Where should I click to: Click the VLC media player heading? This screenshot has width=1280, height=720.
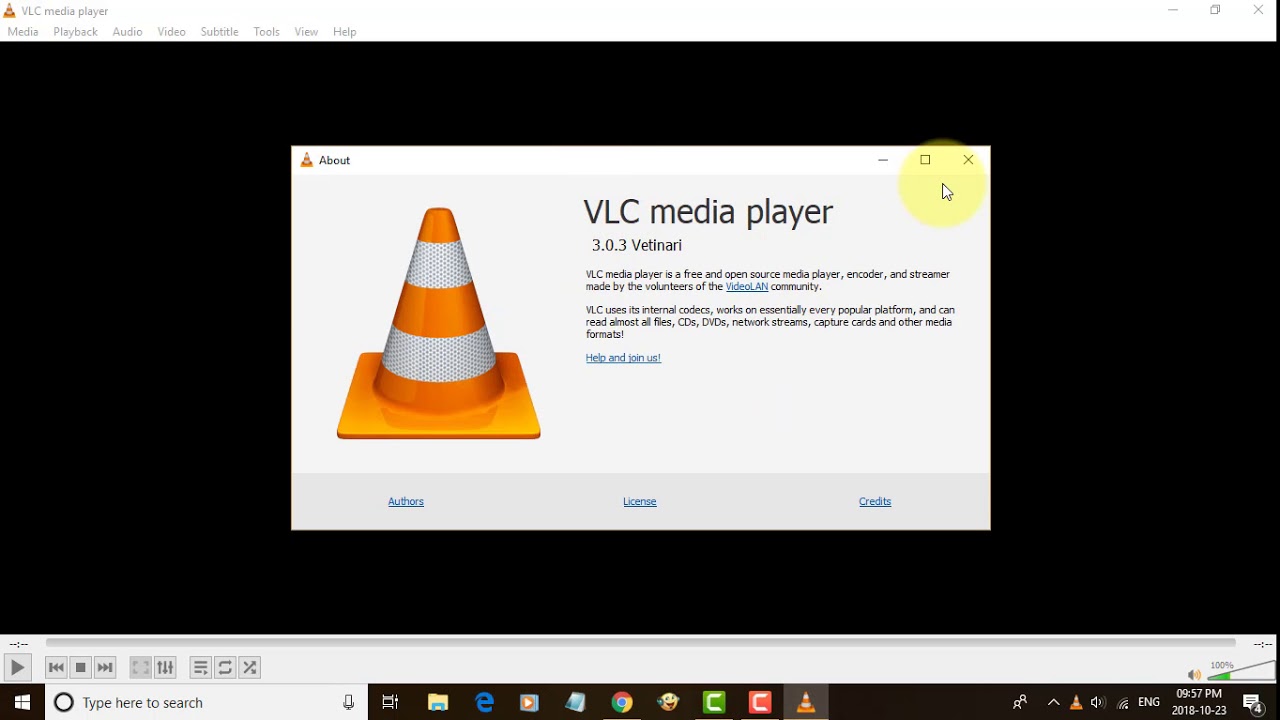708,212
